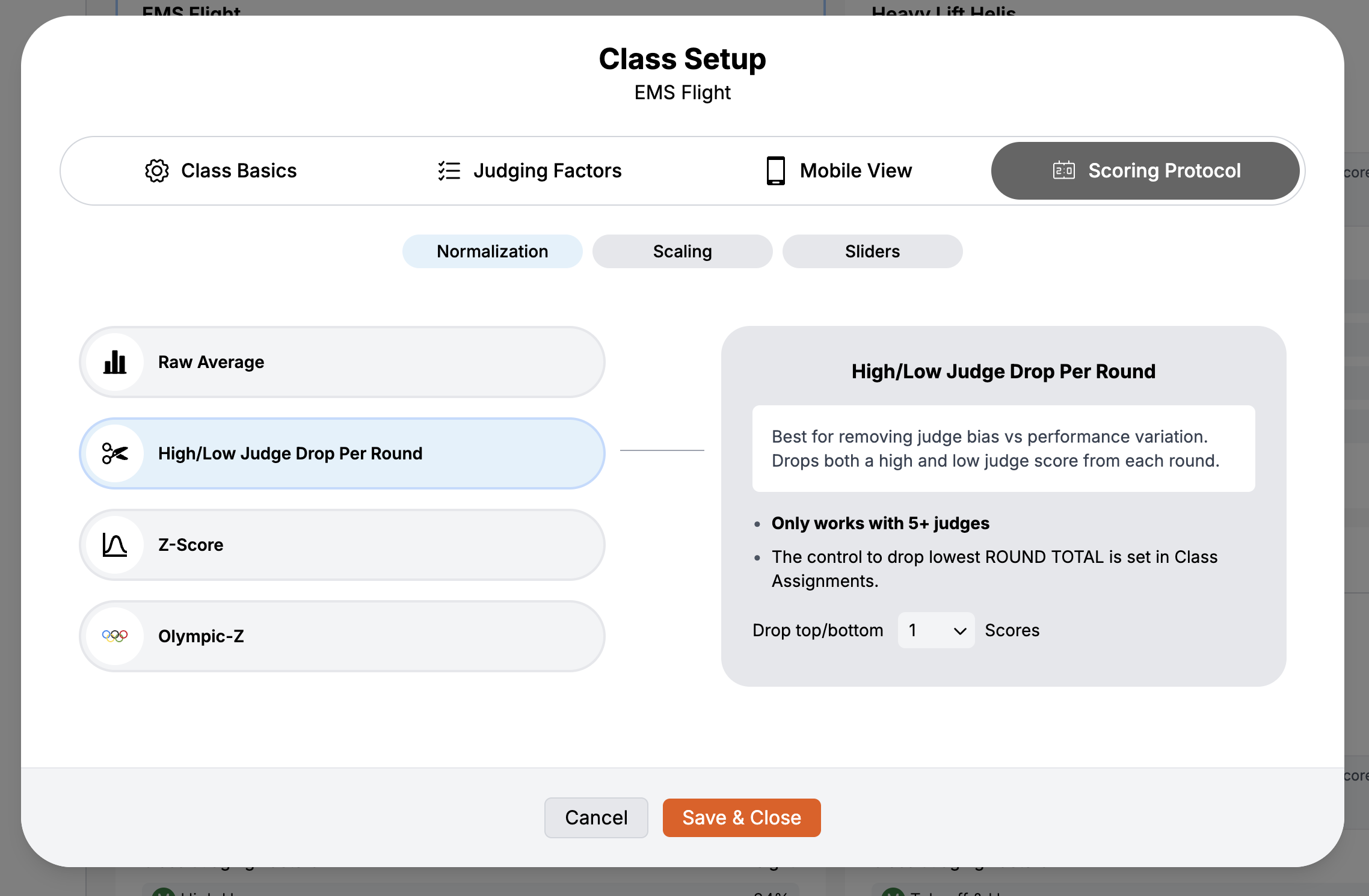Click the checklist icon in Judging Factors
This screenshot has width=1369, height=896.
449,171
